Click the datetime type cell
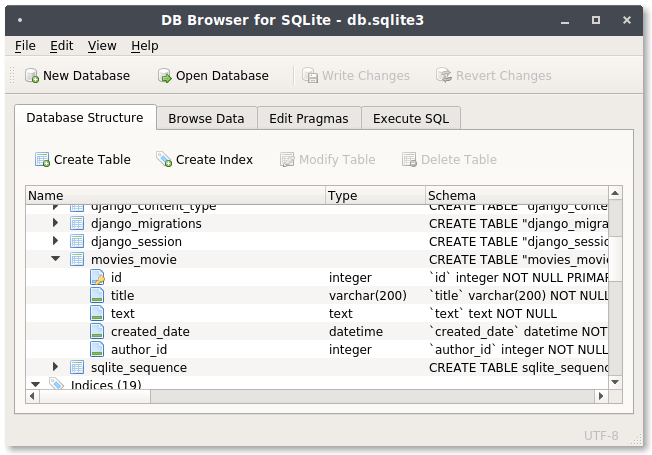The width and height of the screenshot is (652, 455). tap(356, 331)
